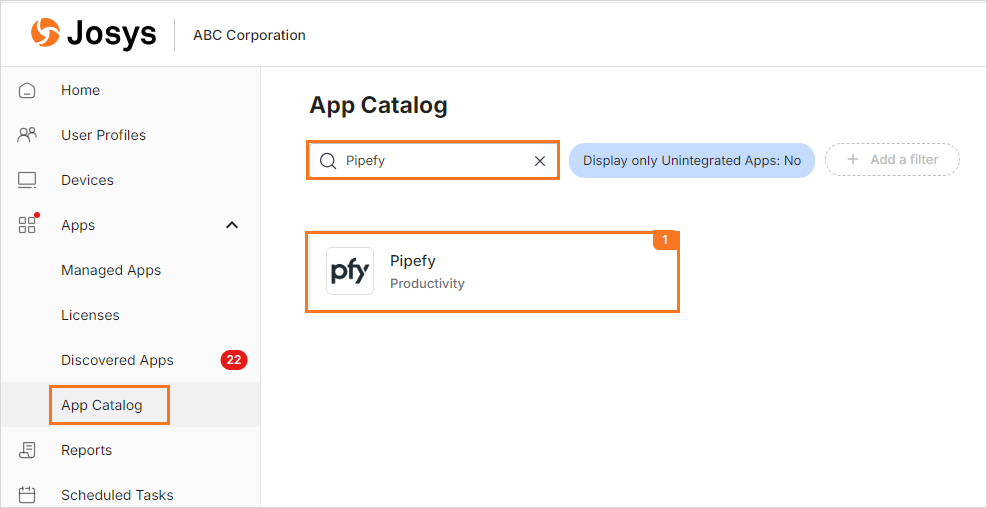Click the 22 badge on Discovered Apps
This screenshot has width=987, height=508.
coord(234,360)
